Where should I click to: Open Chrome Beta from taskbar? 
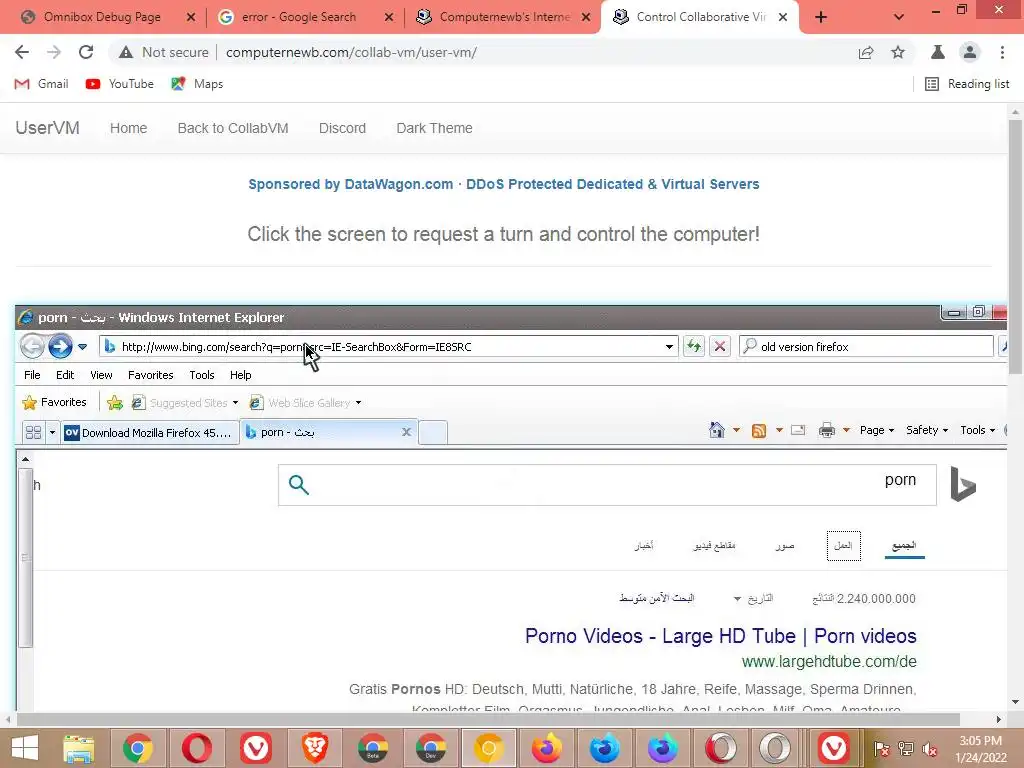[373, 748]
